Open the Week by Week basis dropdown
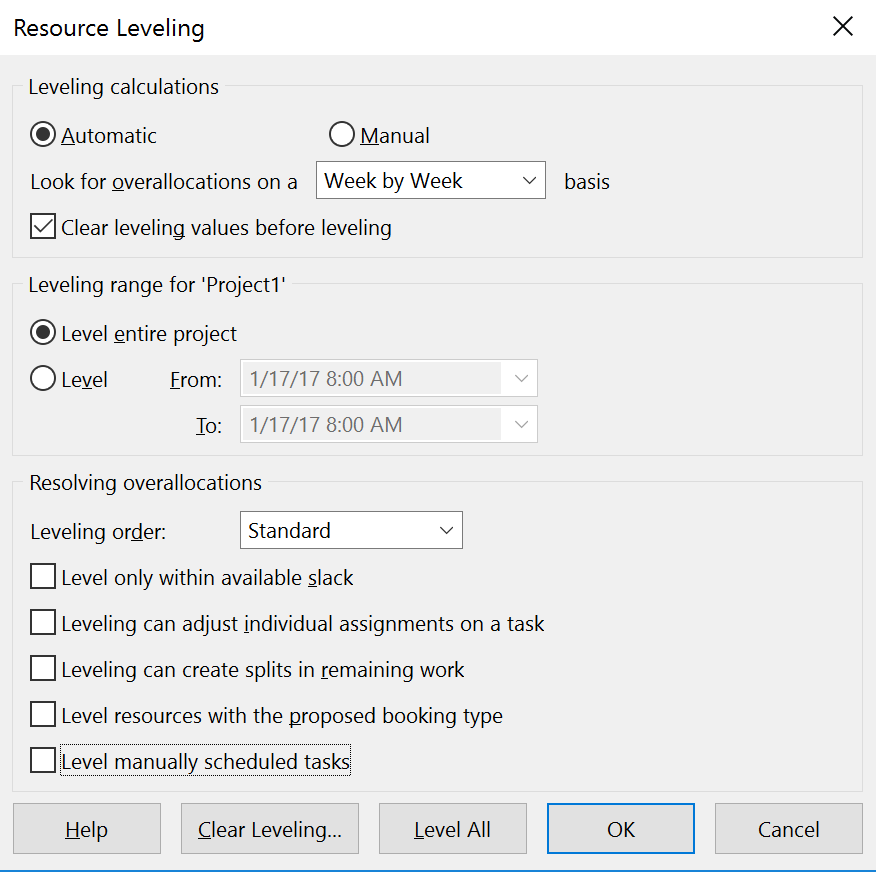The height and width of the screenshot is (872, 876). (430, 181)
